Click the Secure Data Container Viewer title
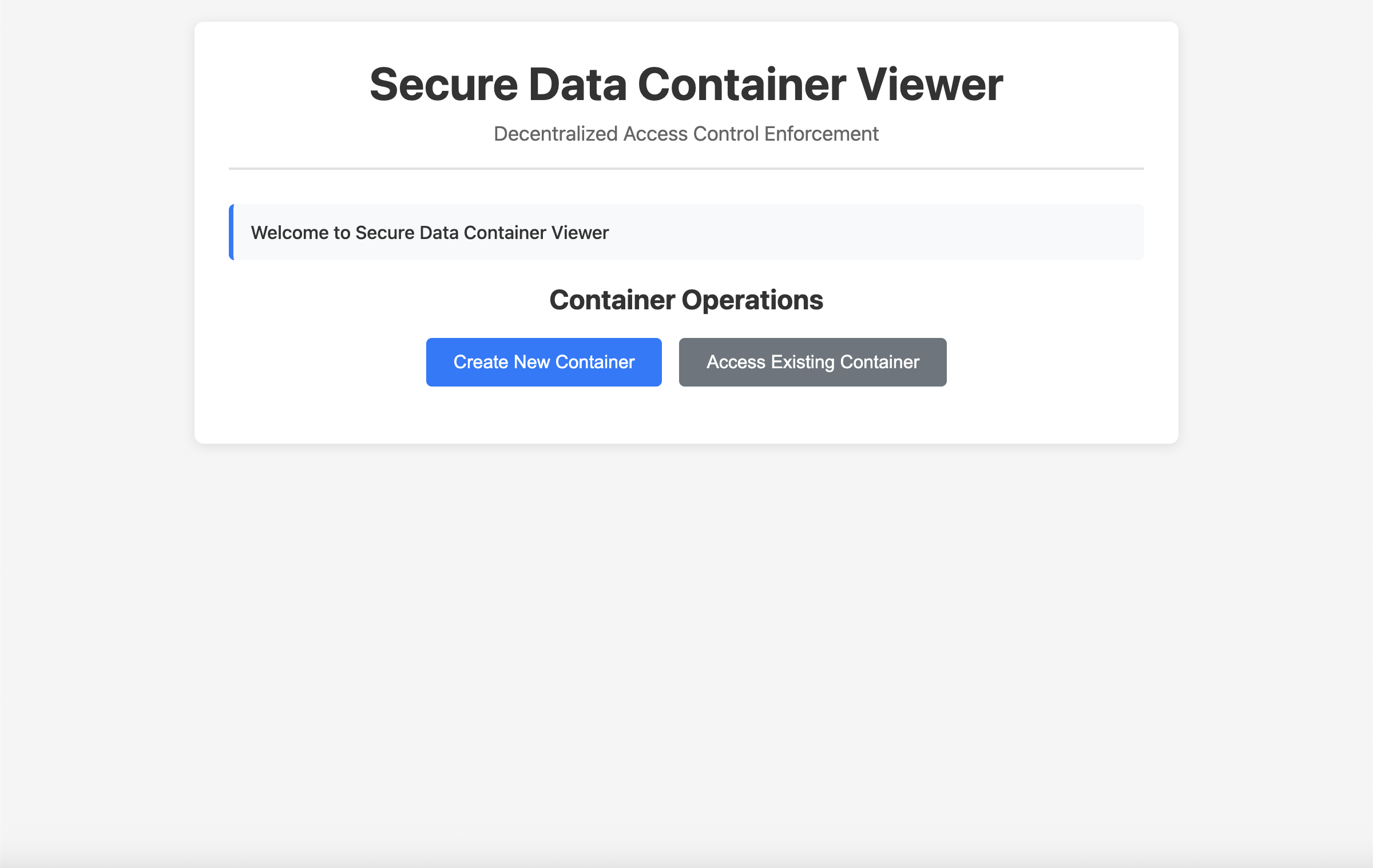1373x868 pixels. (x=686, y=85)
